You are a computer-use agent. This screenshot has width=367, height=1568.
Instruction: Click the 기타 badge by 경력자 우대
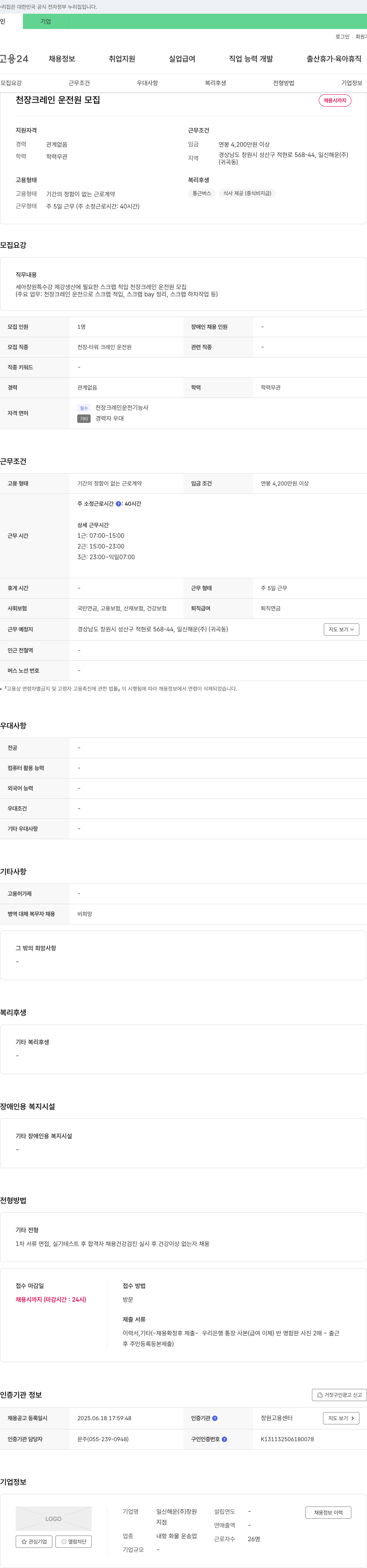[x=84, y=419]
